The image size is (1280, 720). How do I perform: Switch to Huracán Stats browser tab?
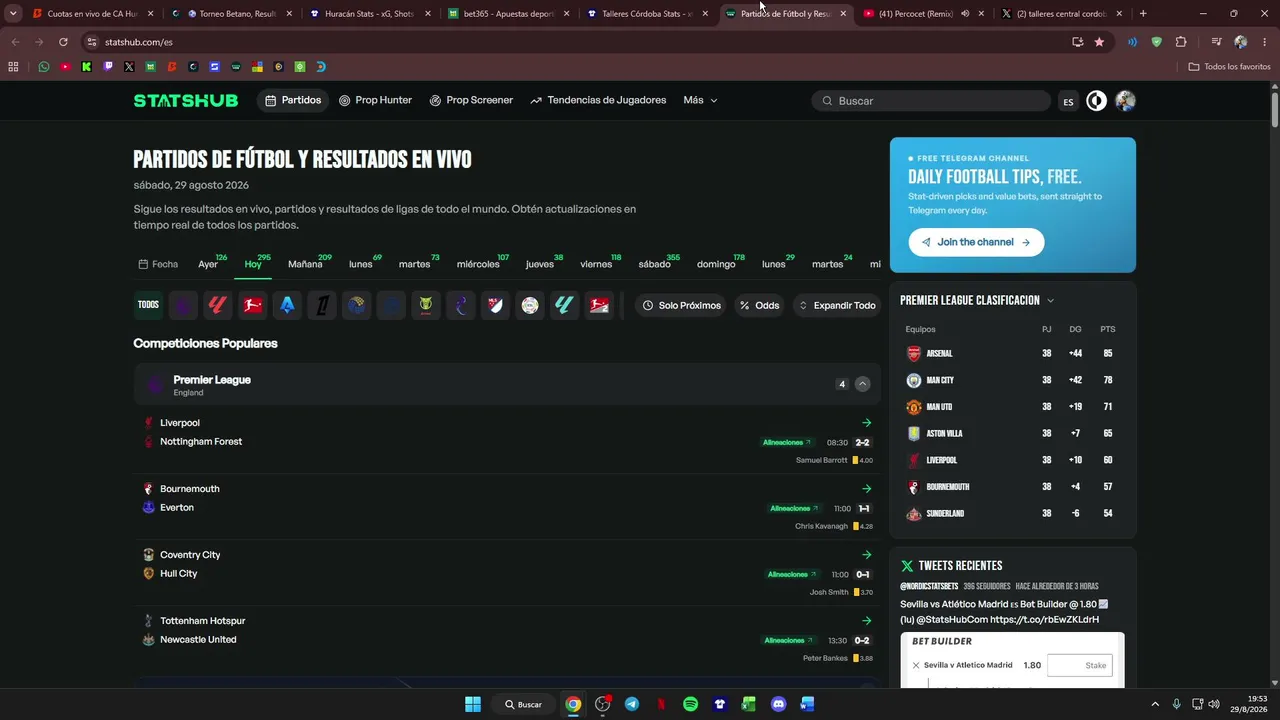pos(369,14)
